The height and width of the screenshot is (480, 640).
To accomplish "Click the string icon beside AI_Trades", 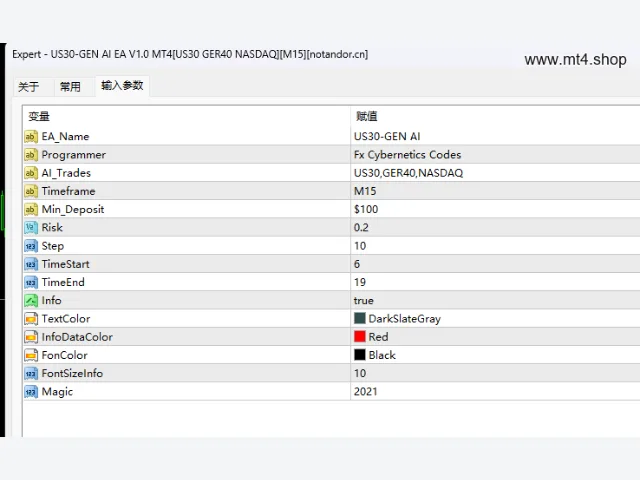I will (x=31, y=173).
